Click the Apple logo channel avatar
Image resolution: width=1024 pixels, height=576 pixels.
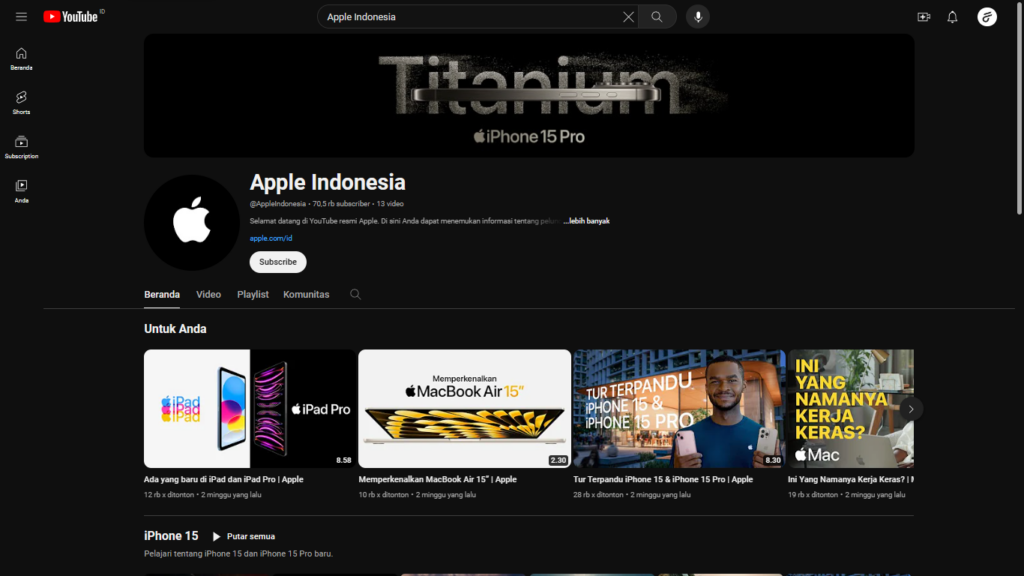pos(192,223)
